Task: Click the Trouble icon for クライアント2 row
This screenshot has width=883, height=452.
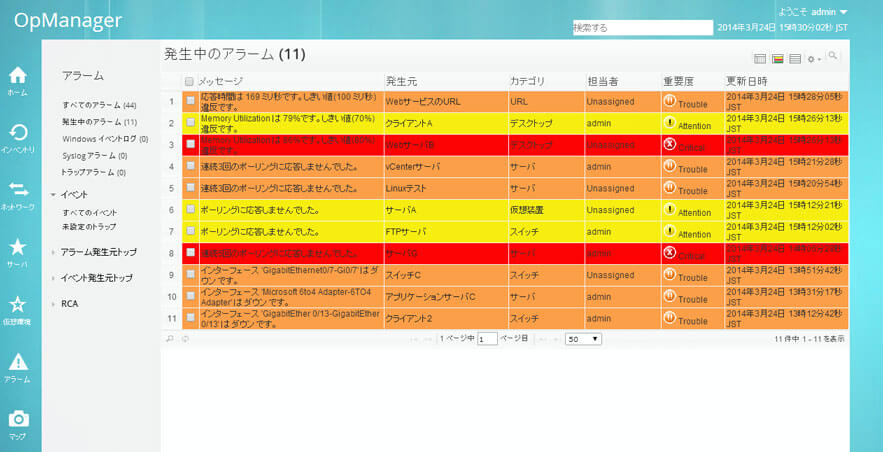Action: (x=669, y=317)
